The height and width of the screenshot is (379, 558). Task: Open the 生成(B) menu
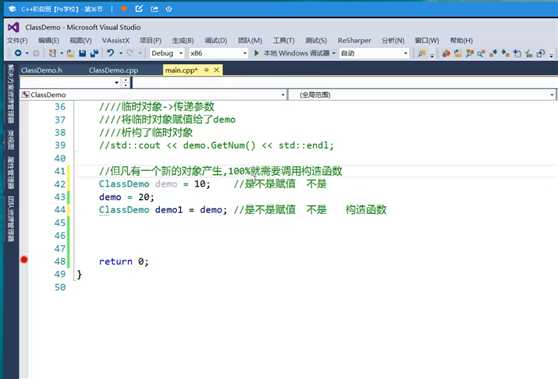(183, 41)
